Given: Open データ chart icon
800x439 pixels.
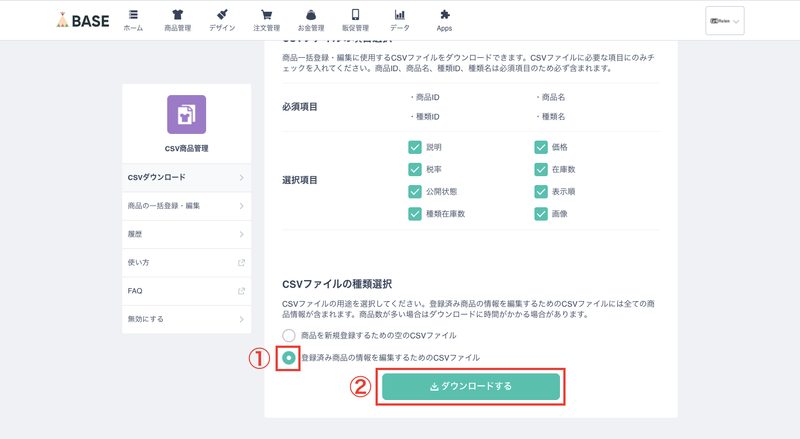Looking at the screenshot, I should [x=399, y=14].
